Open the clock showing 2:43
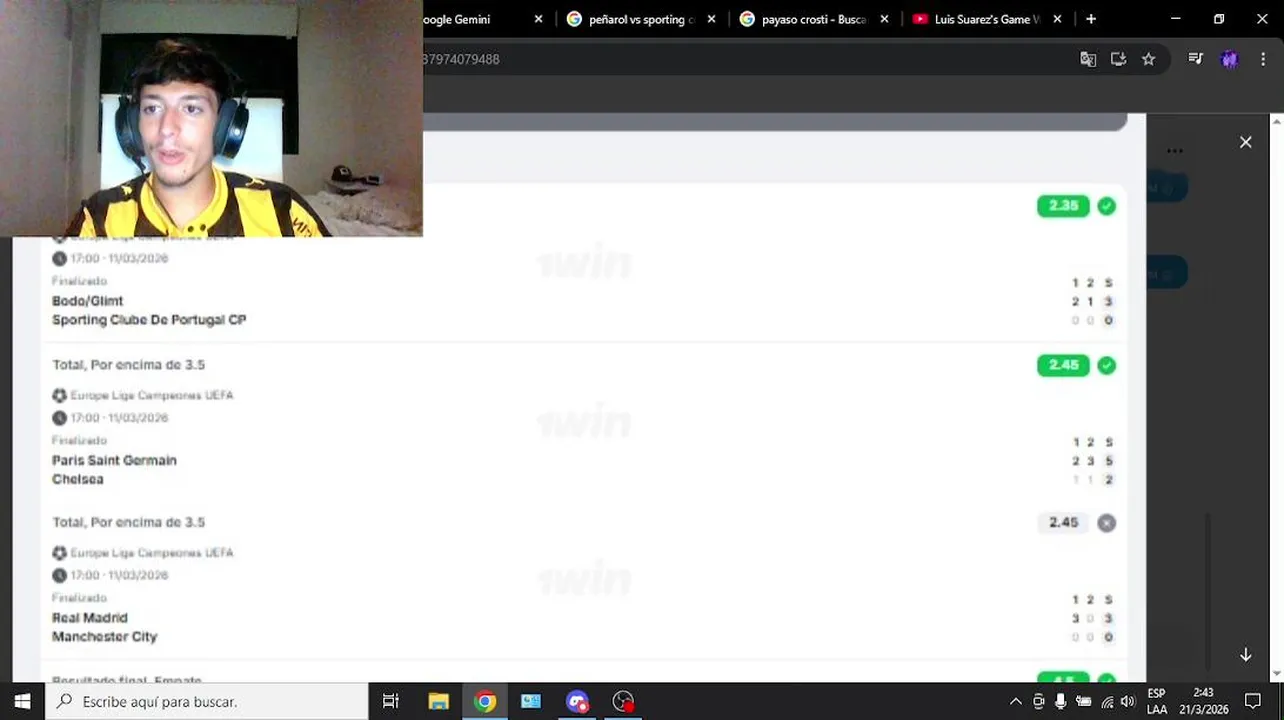 1203,701
